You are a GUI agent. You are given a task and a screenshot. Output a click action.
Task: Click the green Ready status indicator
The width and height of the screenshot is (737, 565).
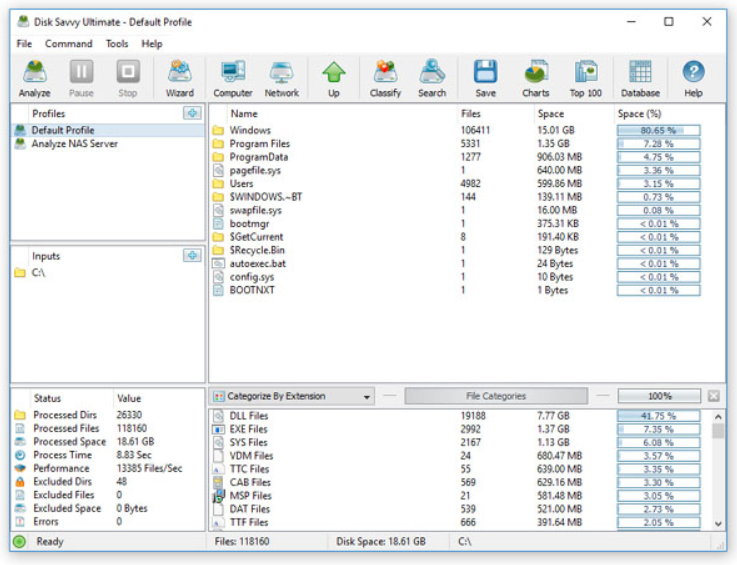(x=19, y=541)
